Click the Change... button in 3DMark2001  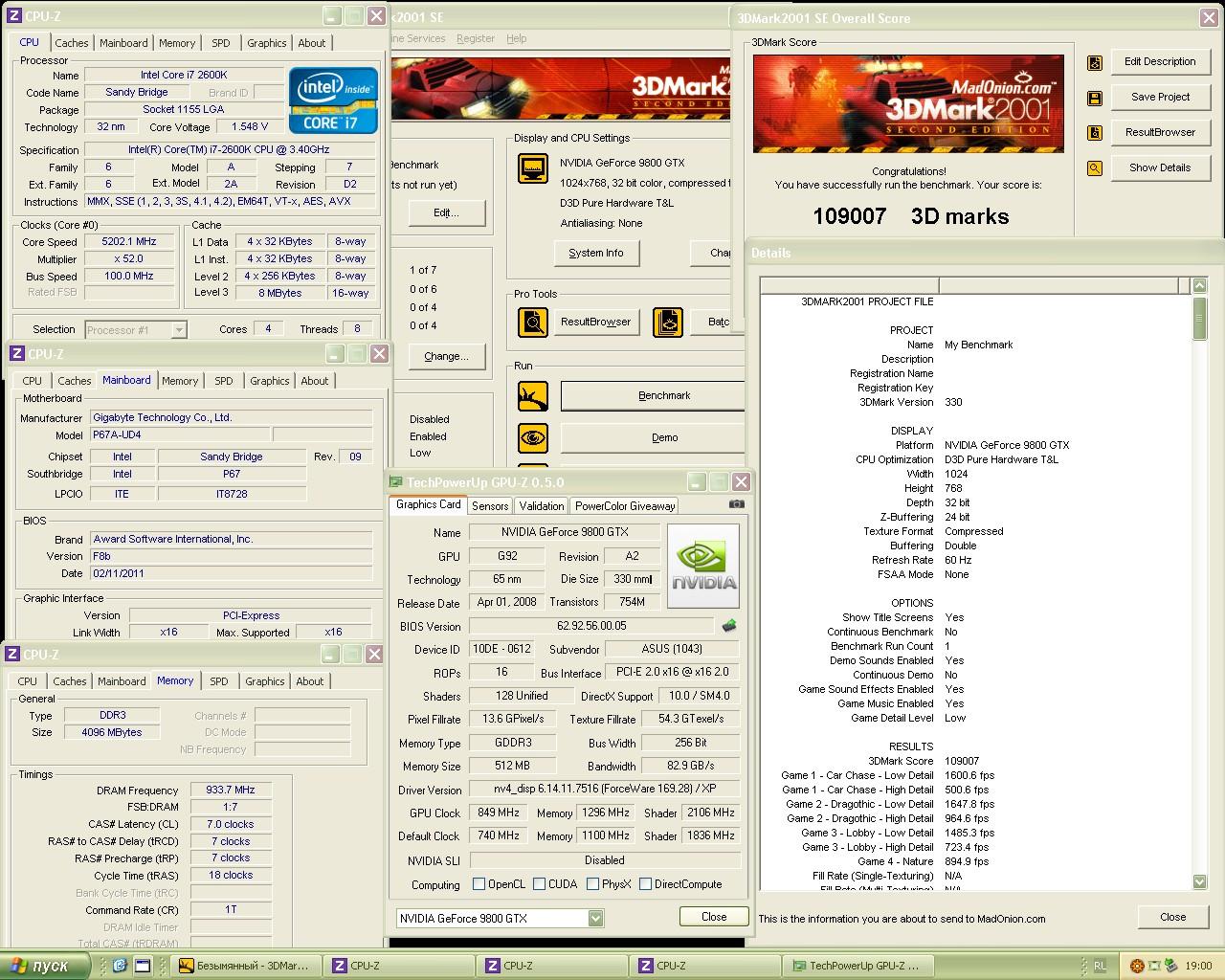446,357
